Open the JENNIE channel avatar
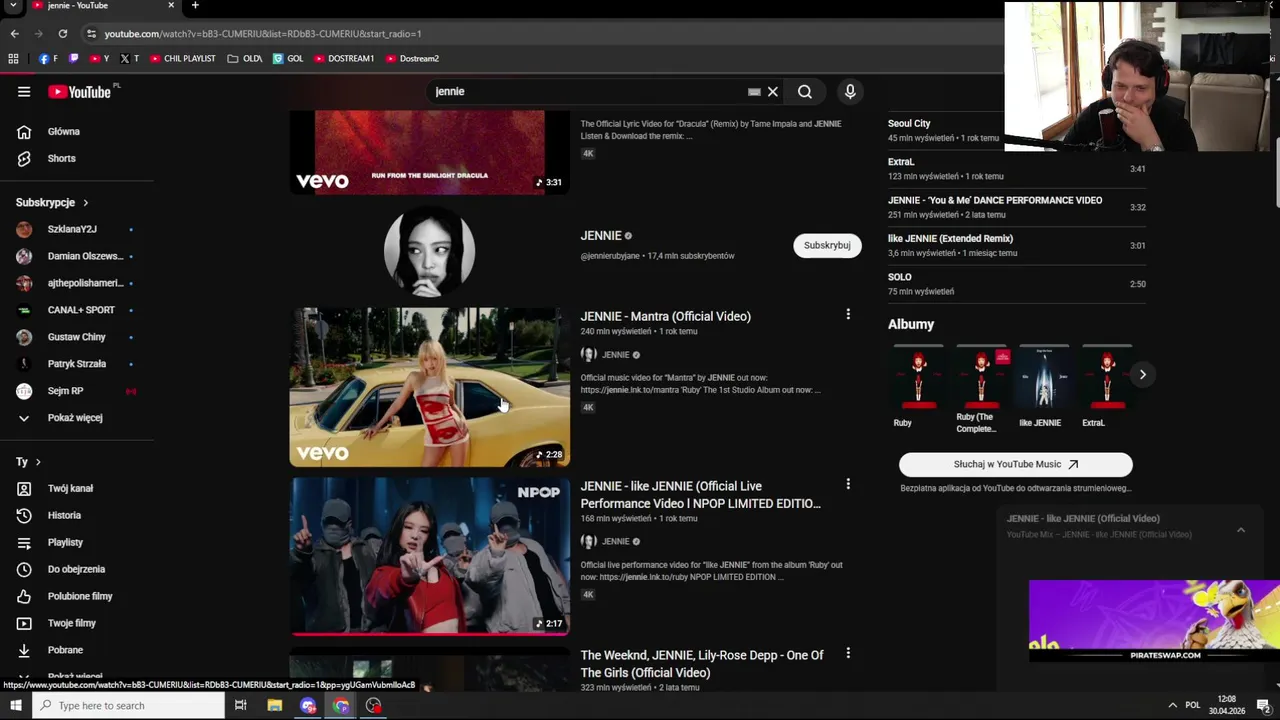Screen dimensions: 1280x720 tap(430, 252)
